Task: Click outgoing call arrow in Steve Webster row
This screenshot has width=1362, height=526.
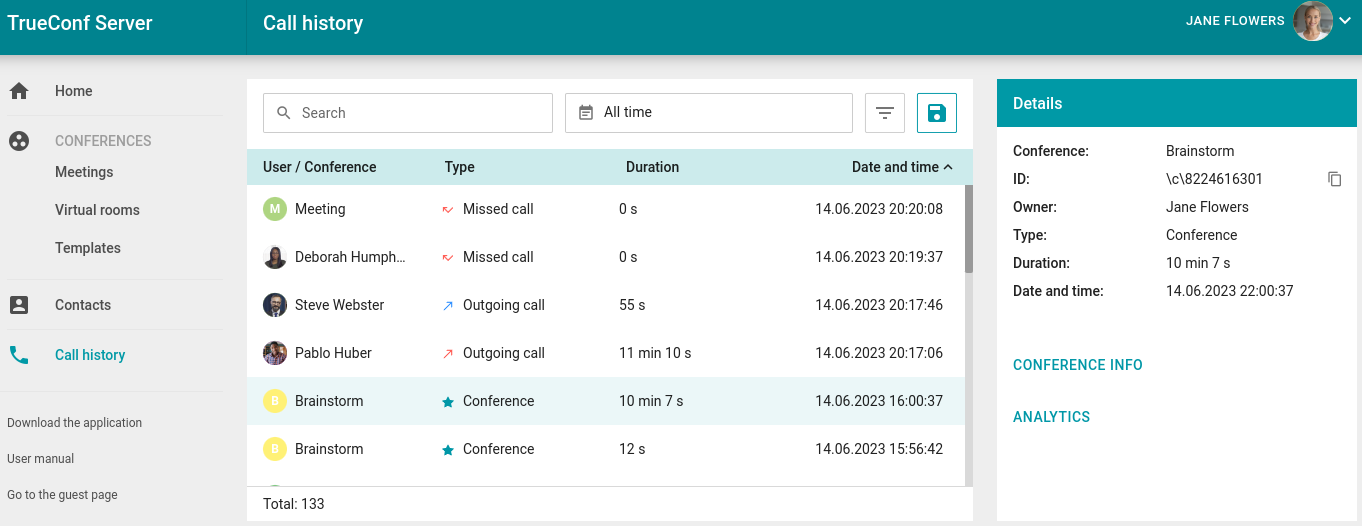Action: pyautogui.click(x=448, y=305)
